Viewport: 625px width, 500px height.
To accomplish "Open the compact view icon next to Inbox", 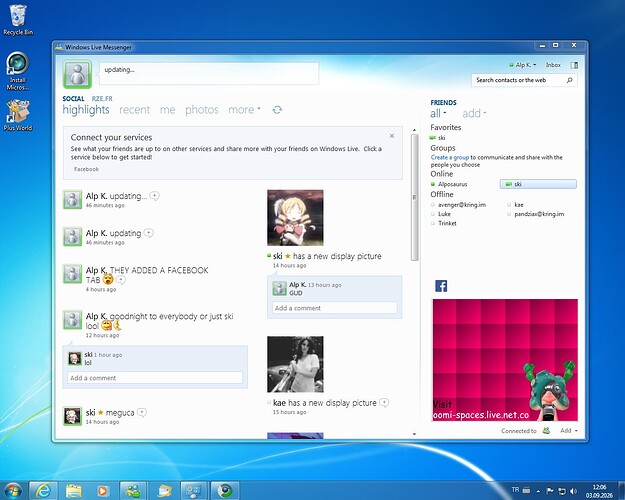I will pyautogui.click(x=574, y=65).
